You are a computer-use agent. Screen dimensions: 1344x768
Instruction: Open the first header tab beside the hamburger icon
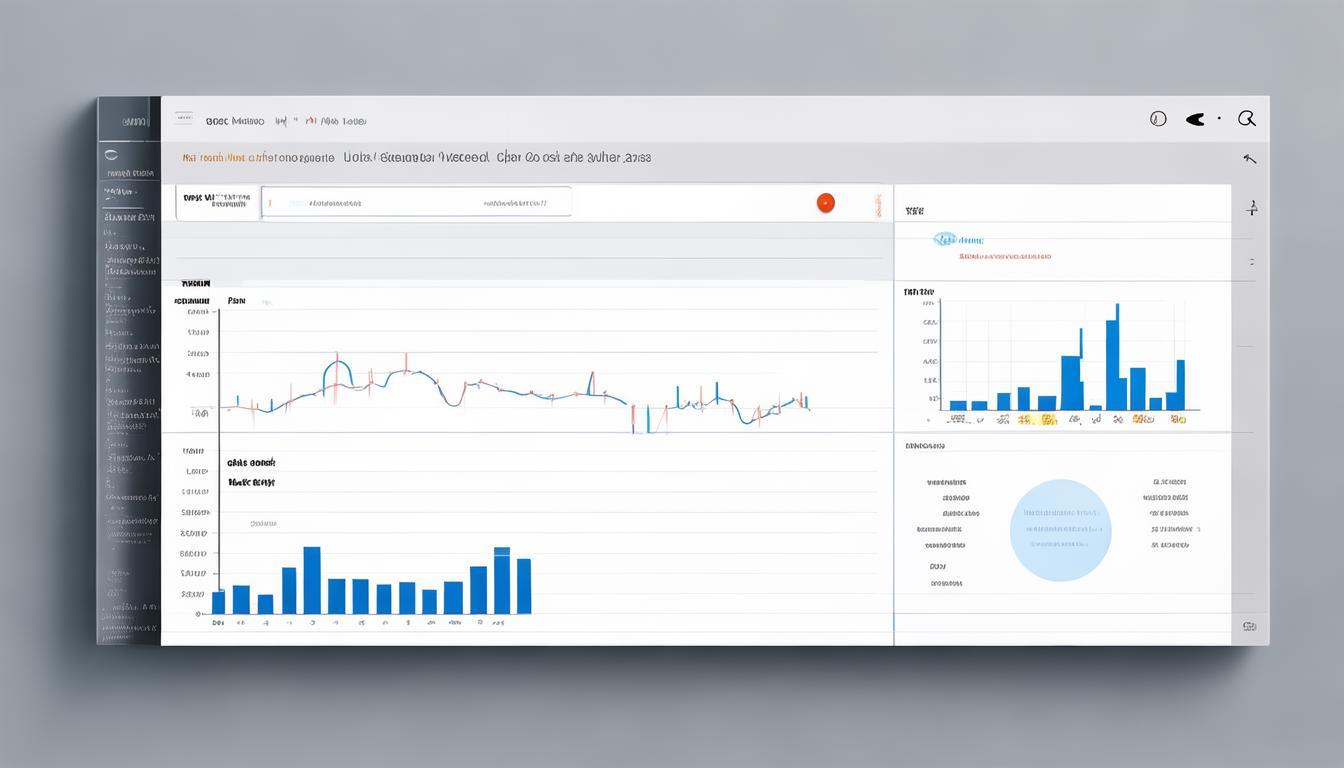tap(234, 121)
